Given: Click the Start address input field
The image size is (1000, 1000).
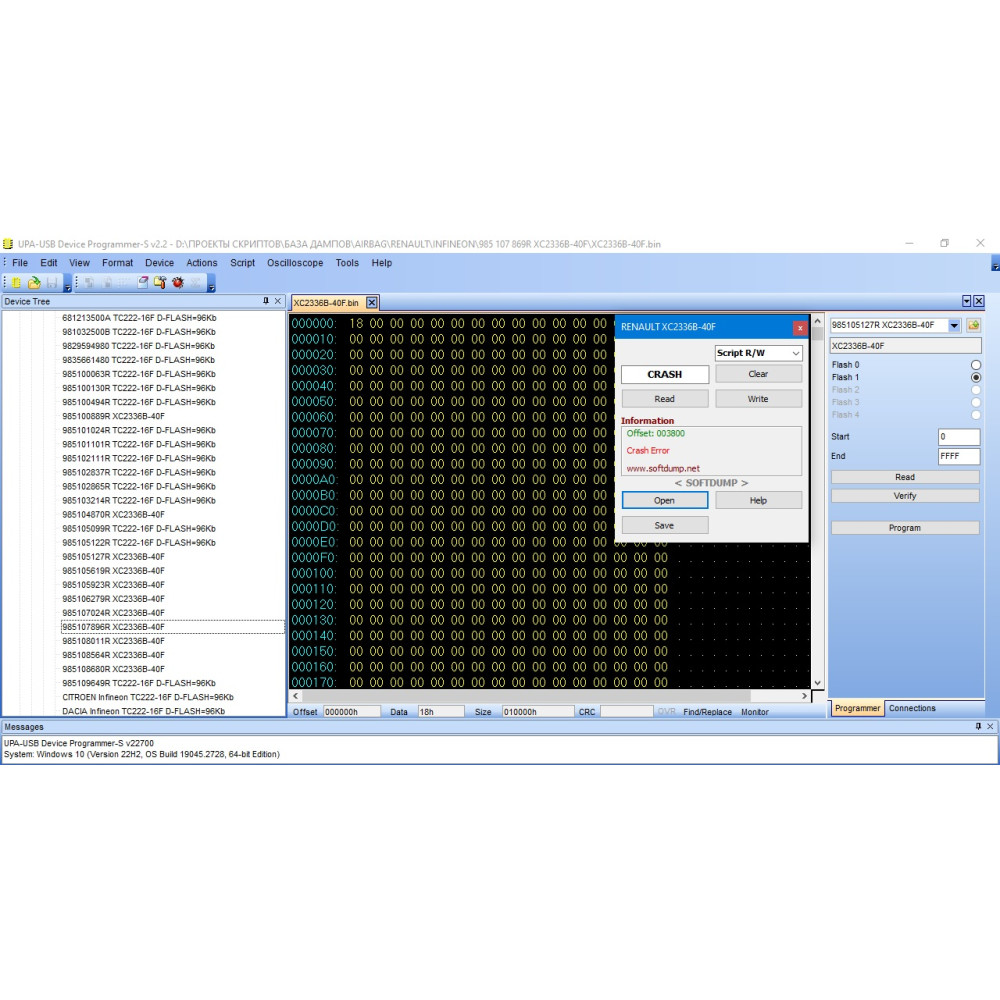Looking at the screenshot, I should [x=958, y=437].
